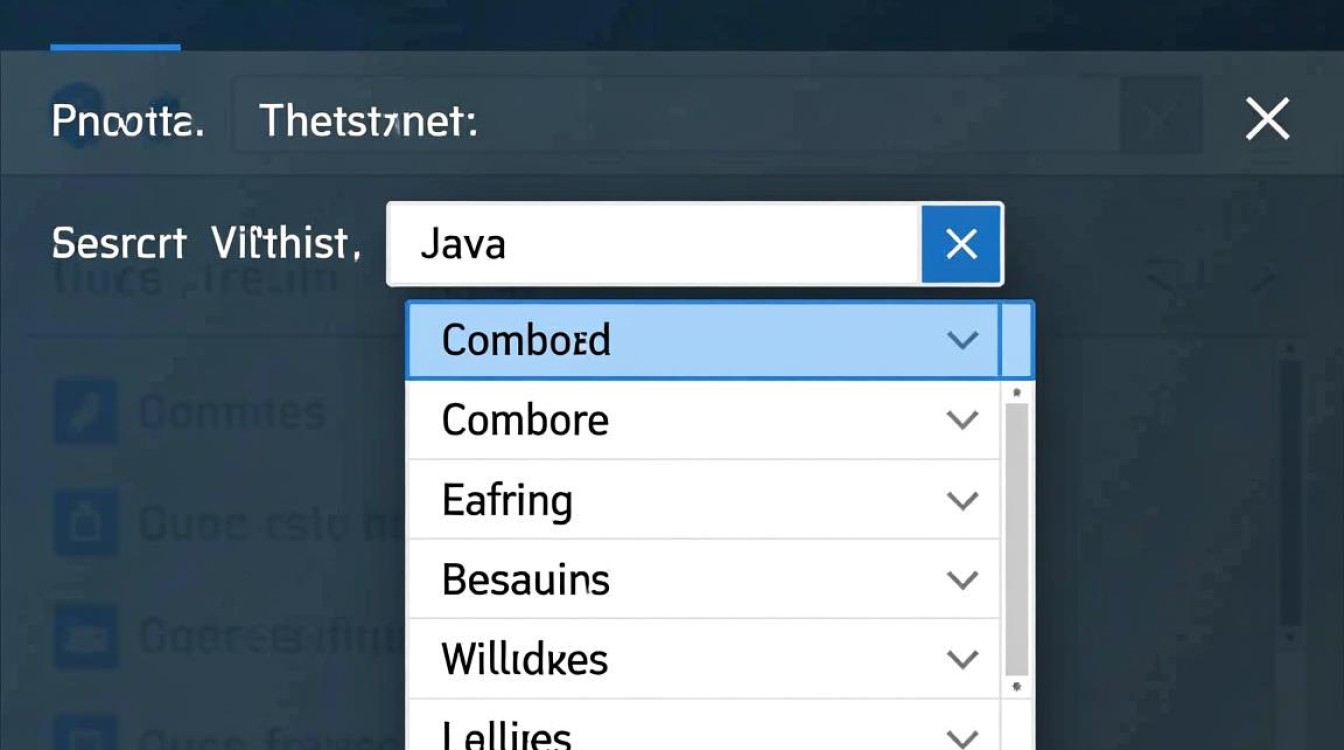Expand the chevron on the Comboed row

coord(962,341)
